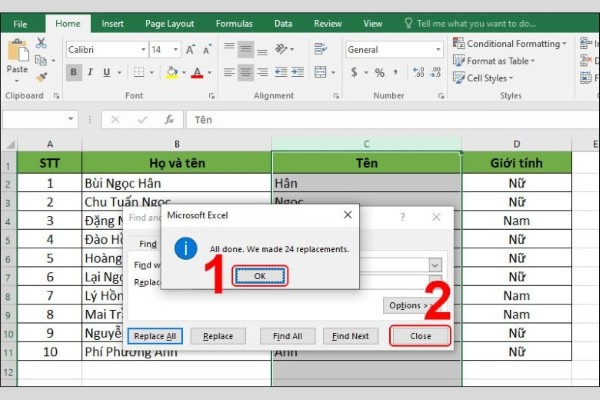The height and width of the screenshot is (400, 600).
Task: Click the Borders icon in Font group
Action: point(143,72)
